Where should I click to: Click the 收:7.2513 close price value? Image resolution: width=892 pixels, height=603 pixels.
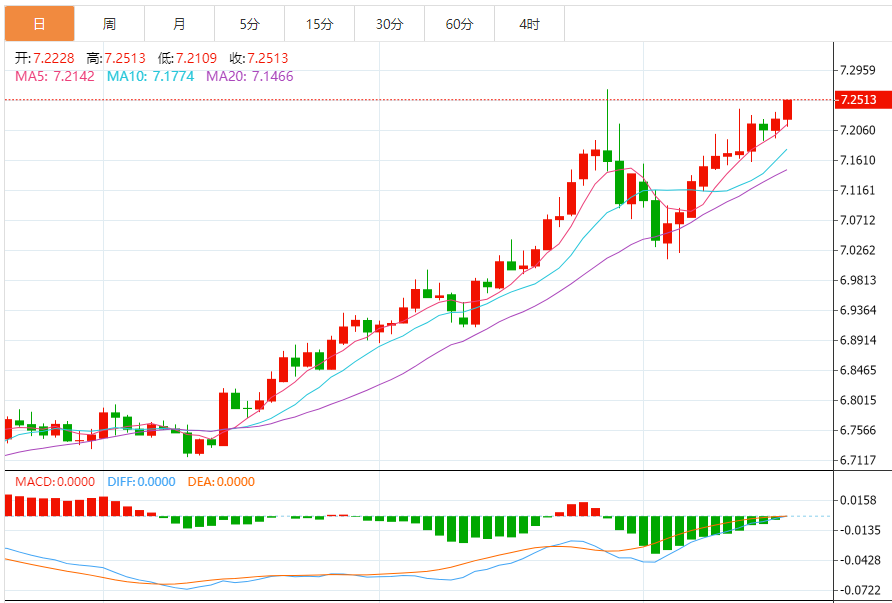tap(259, 58)
